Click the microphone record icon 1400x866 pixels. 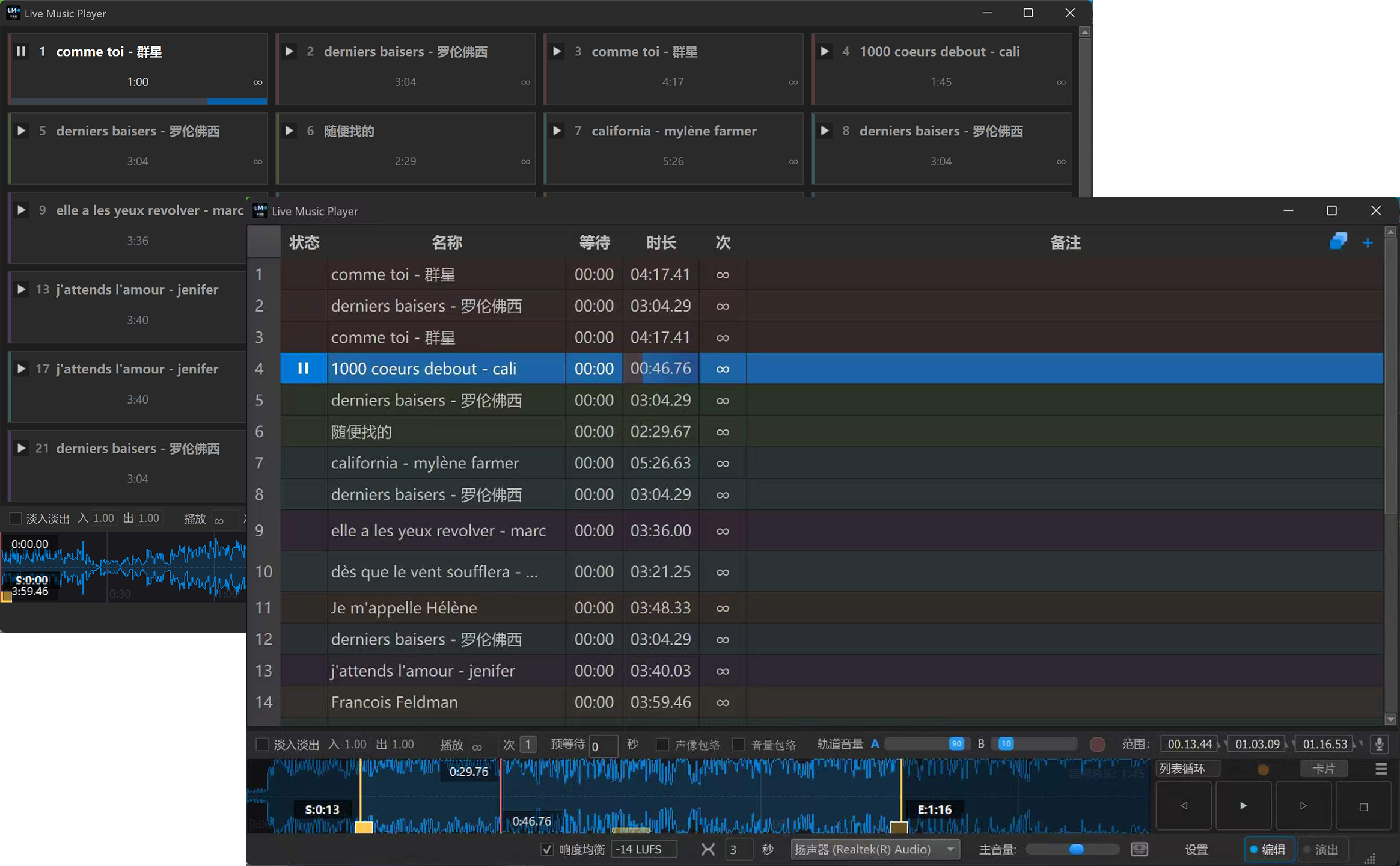(x=1379, y=744)
